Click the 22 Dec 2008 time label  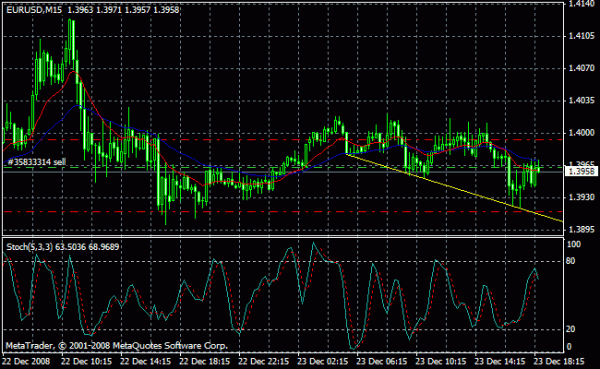coord(26,361)
